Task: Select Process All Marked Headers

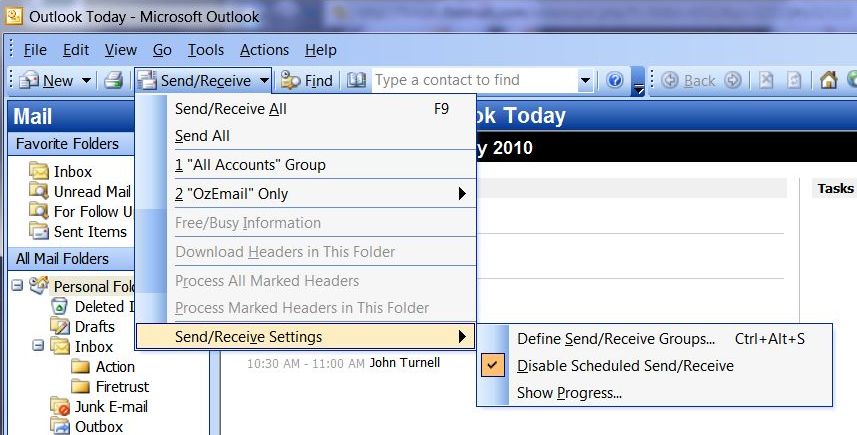Action: point(306,280)
